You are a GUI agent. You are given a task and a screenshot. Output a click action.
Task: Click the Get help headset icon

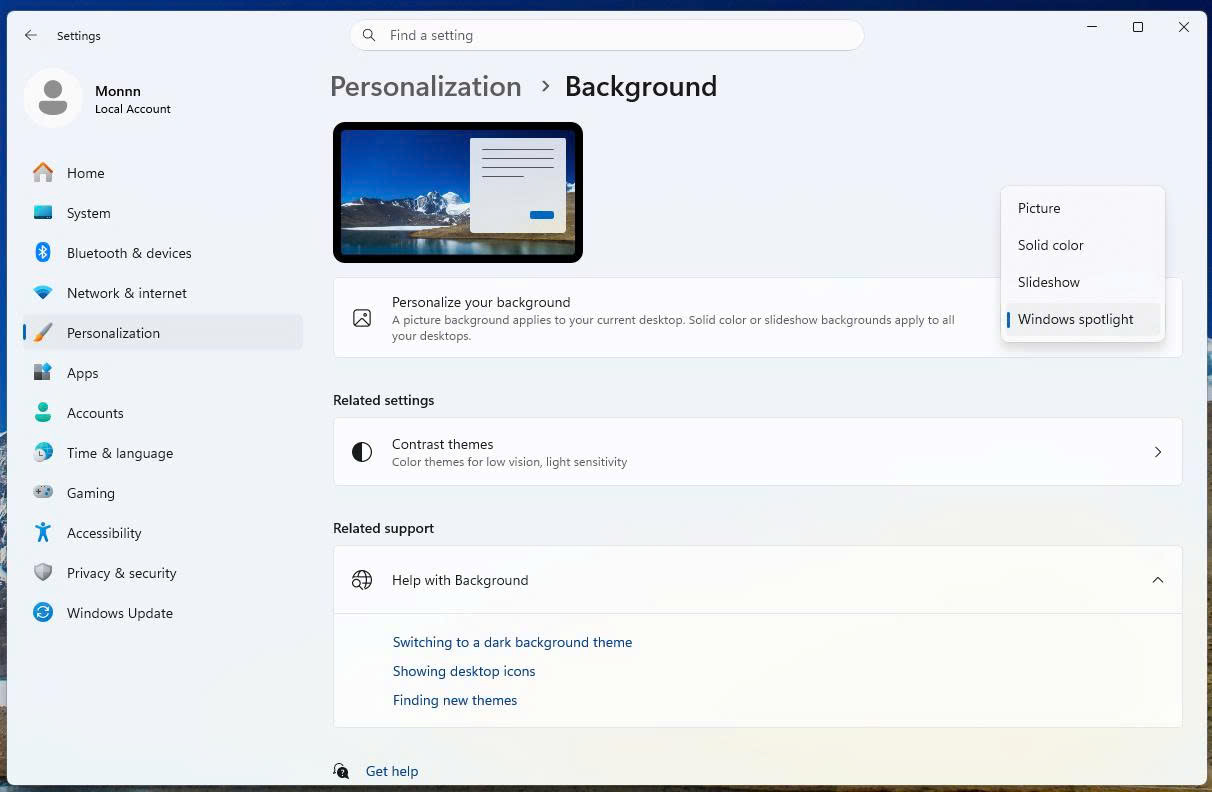[342, 771]
